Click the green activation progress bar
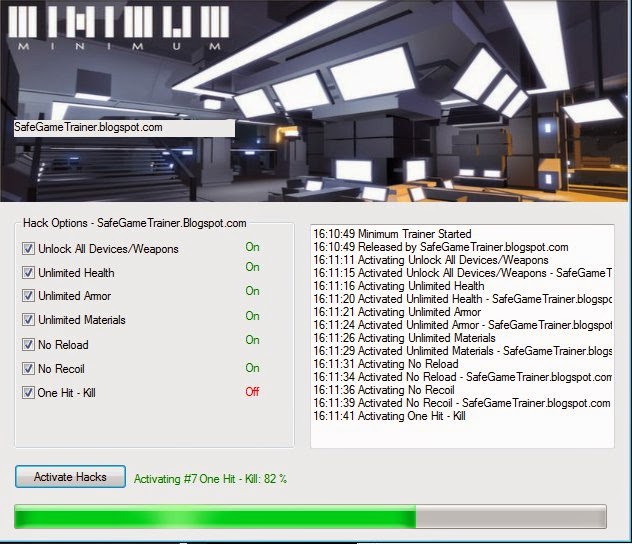Screen dimensions: 632x544 (310, 516)
